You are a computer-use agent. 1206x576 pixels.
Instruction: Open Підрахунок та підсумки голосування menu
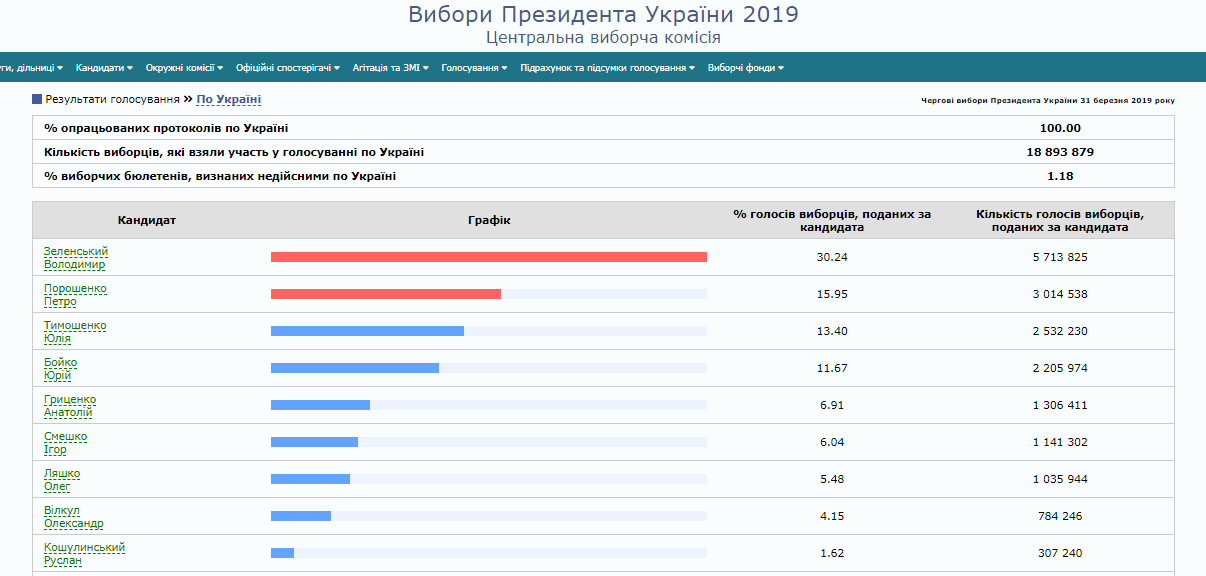point(607,68)
